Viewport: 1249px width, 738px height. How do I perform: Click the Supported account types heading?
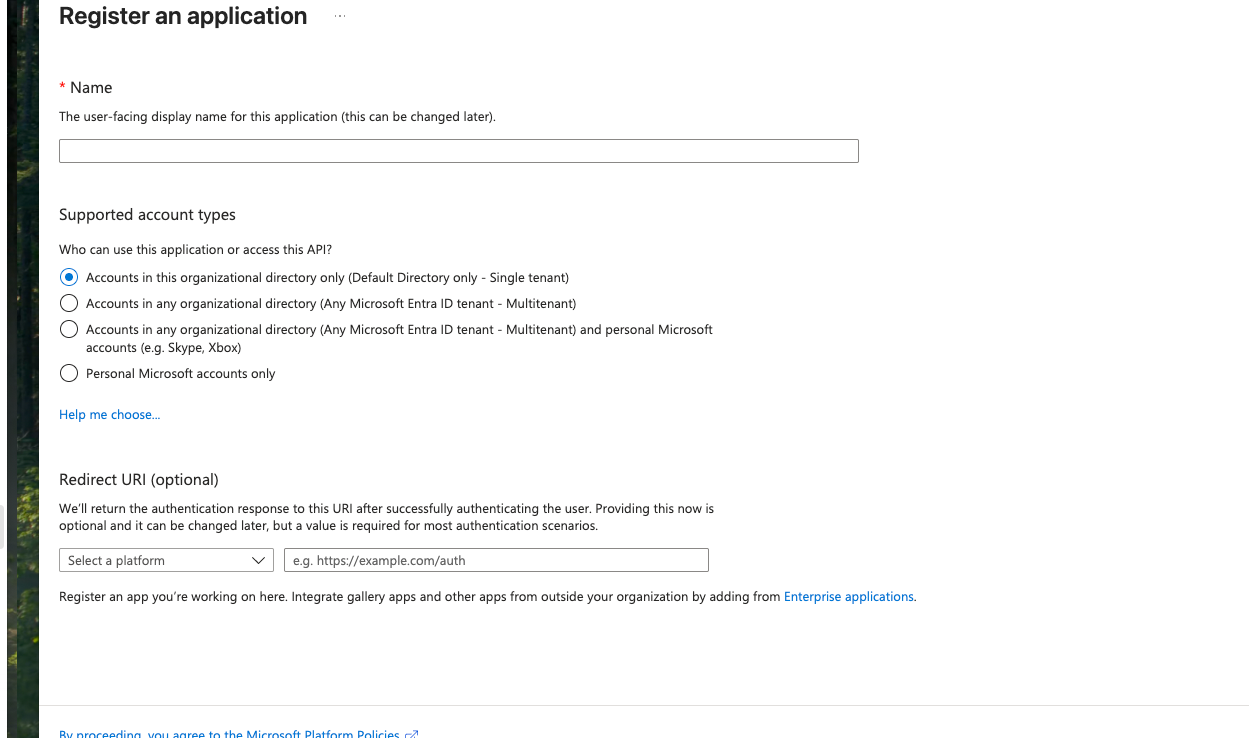(x=147, y=214)
